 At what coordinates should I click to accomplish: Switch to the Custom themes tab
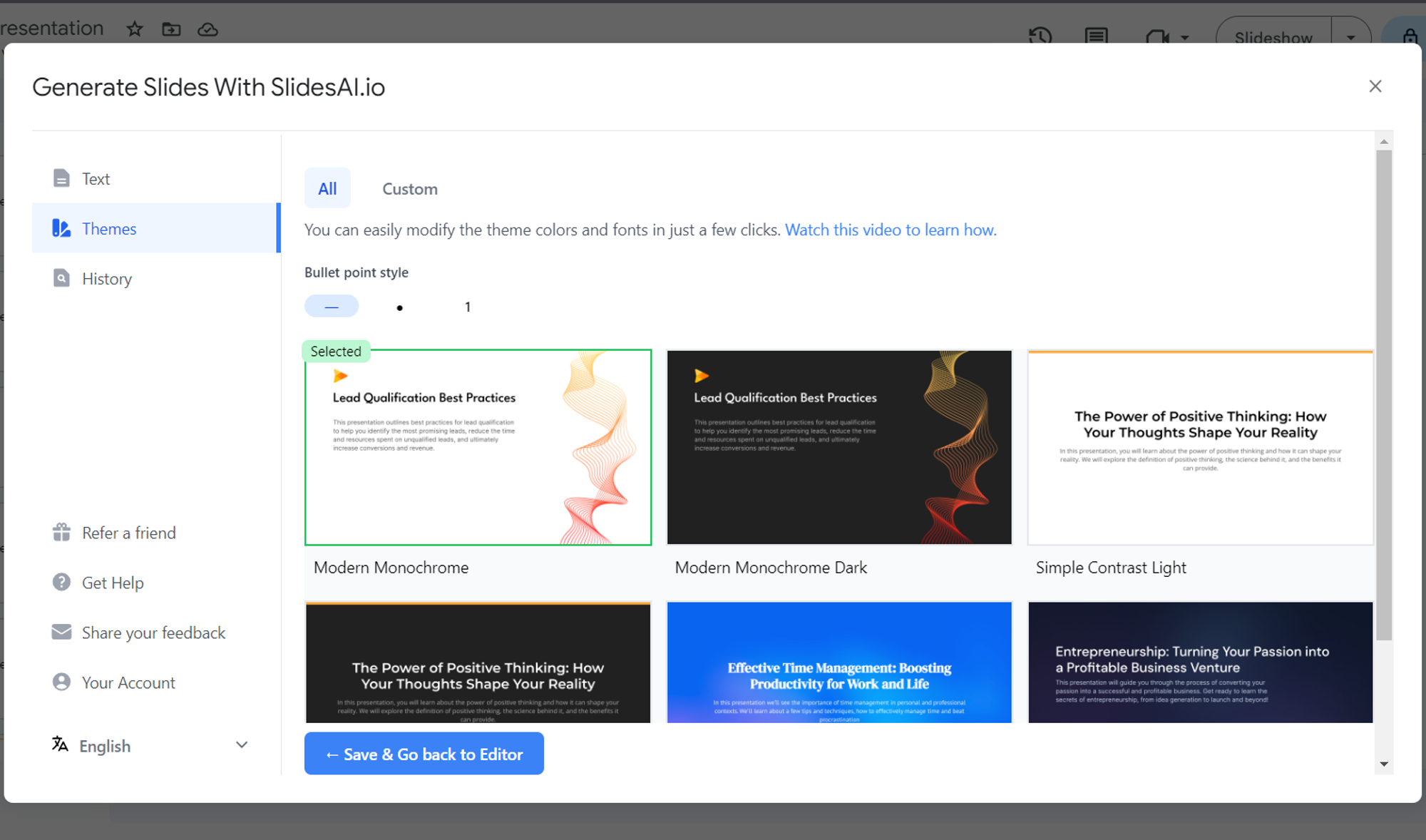pos(410,189)
